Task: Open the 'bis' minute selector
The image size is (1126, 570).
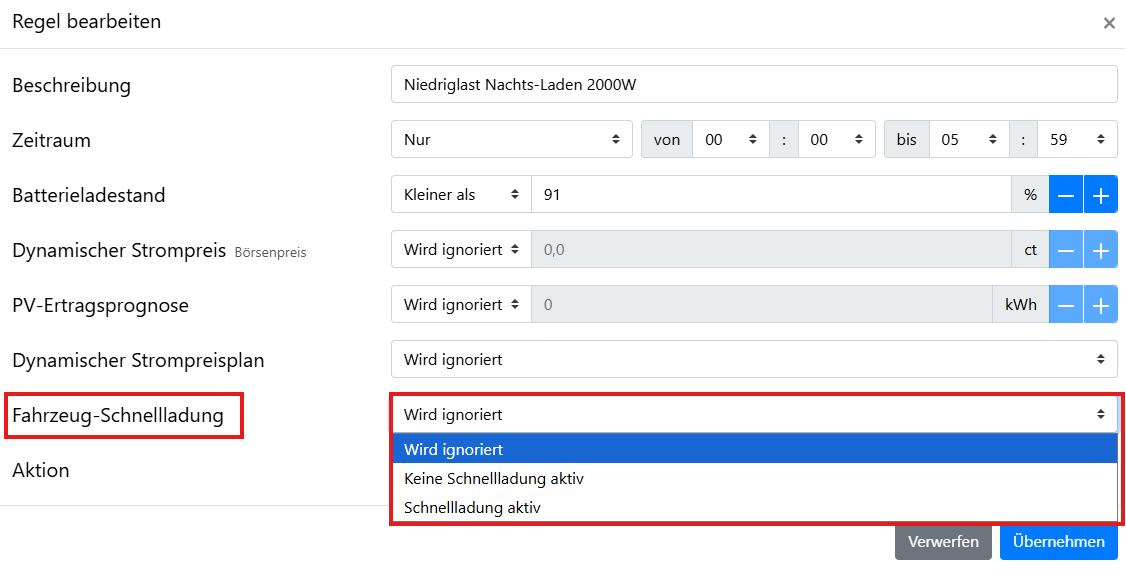Action: (1077, 140)
